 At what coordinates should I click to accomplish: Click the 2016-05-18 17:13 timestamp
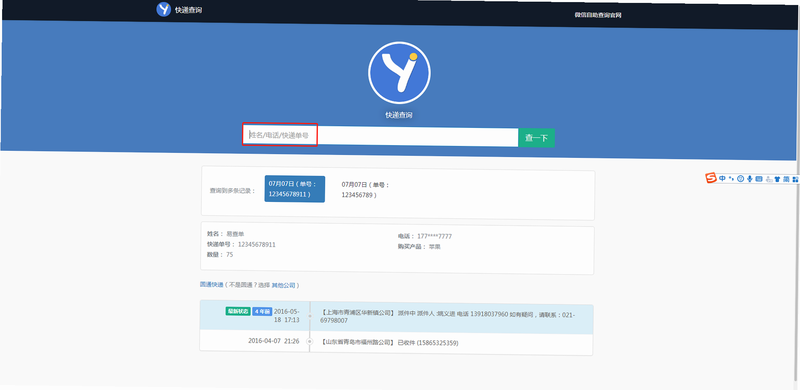tap(287, 315)
